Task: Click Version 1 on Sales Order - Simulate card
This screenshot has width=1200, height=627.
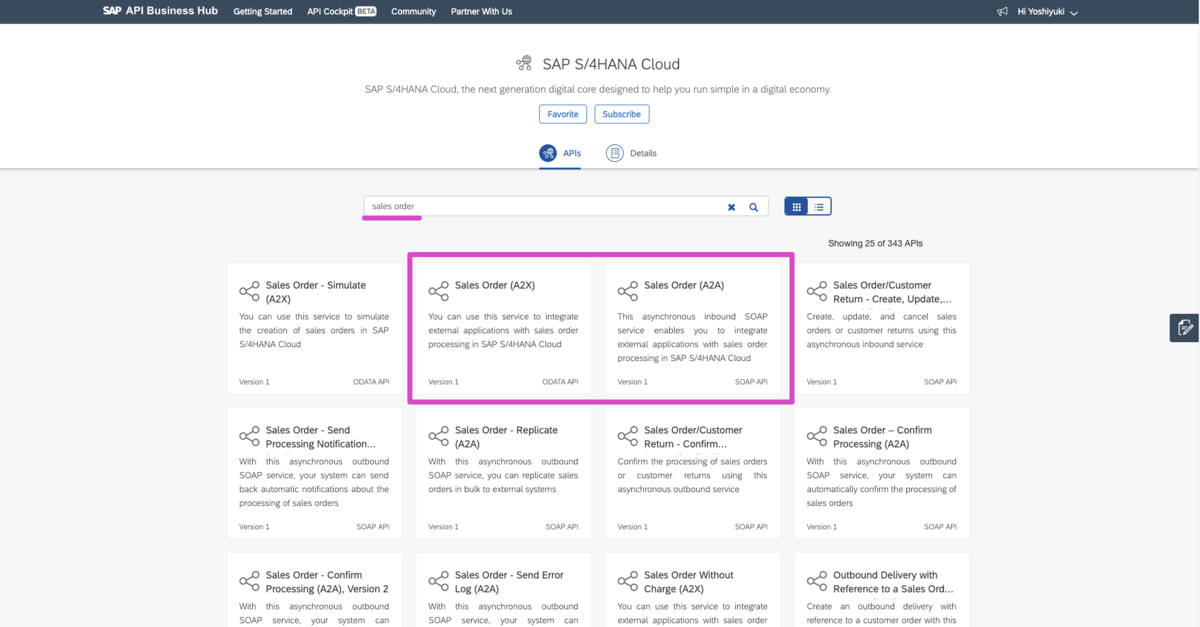Action: click(x=254, y=382)
